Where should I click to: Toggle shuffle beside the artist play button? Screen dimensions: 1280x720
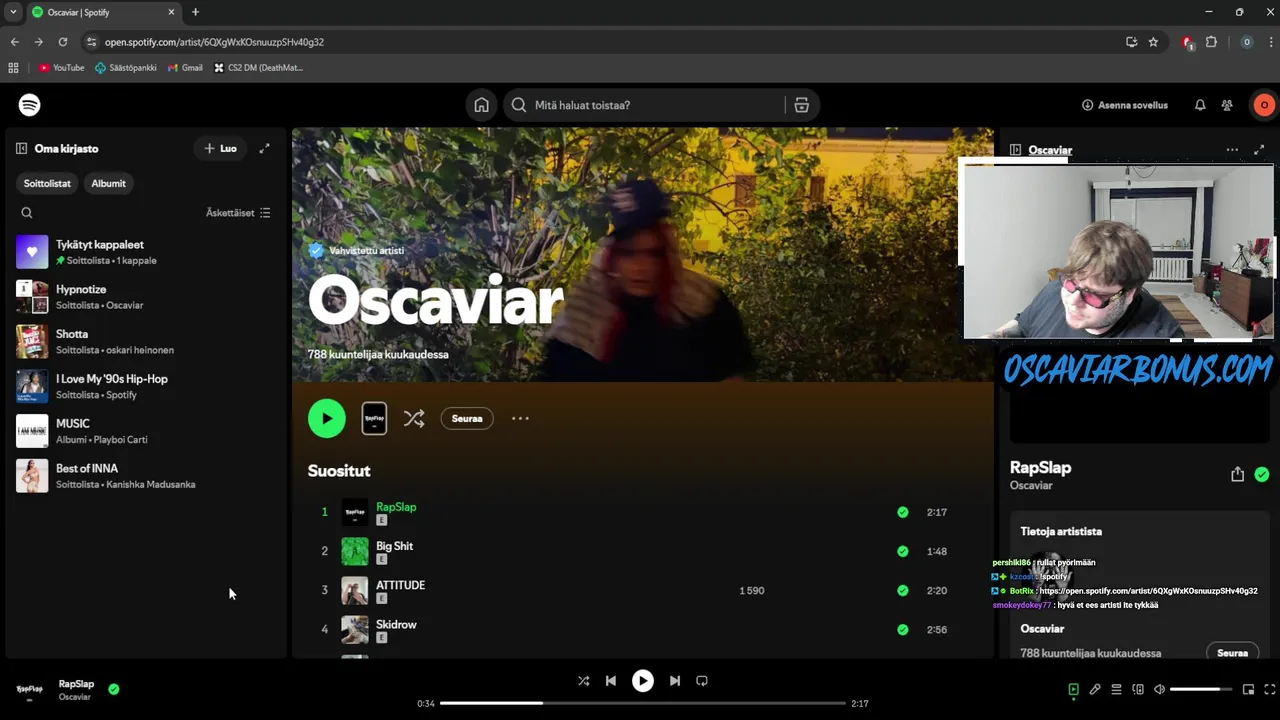pyautogui.click(x=414, y=419)
